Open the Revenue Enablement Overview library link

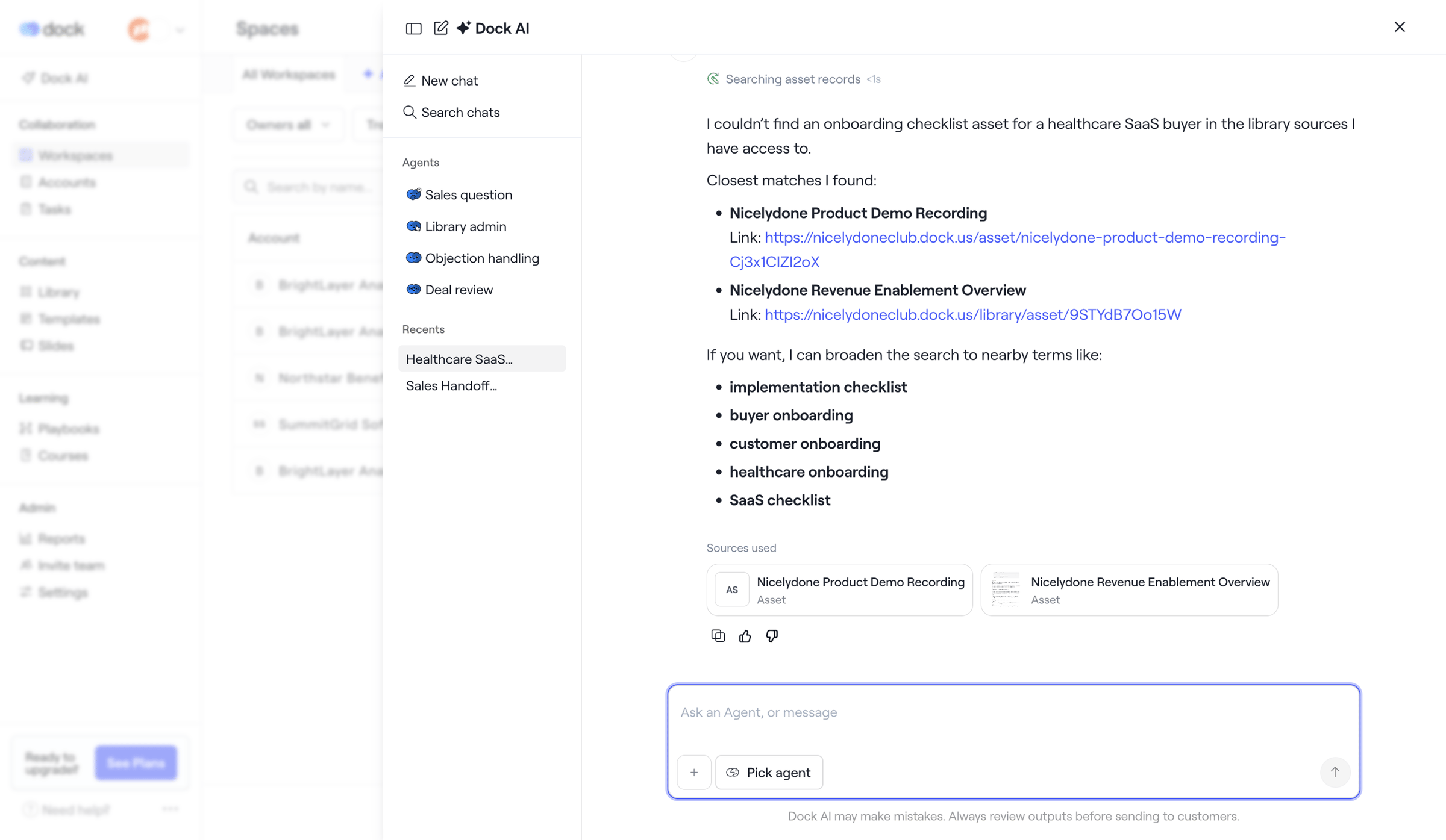pyautogui.click(x=972, y=314)
